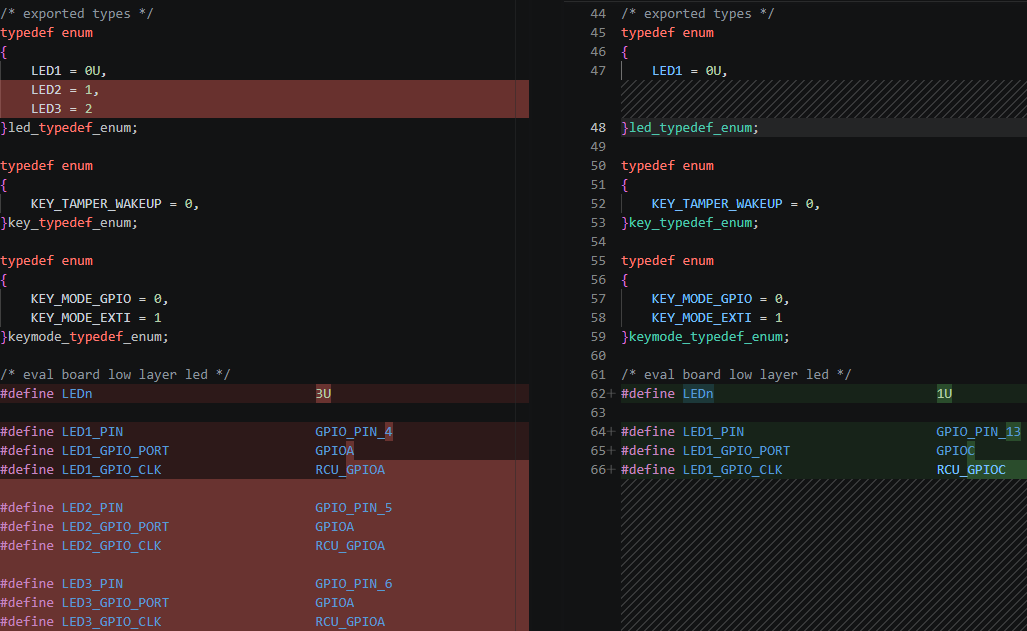Click the opening brace on line 51
Viewport: 1027px width, 631px height.
625,185
